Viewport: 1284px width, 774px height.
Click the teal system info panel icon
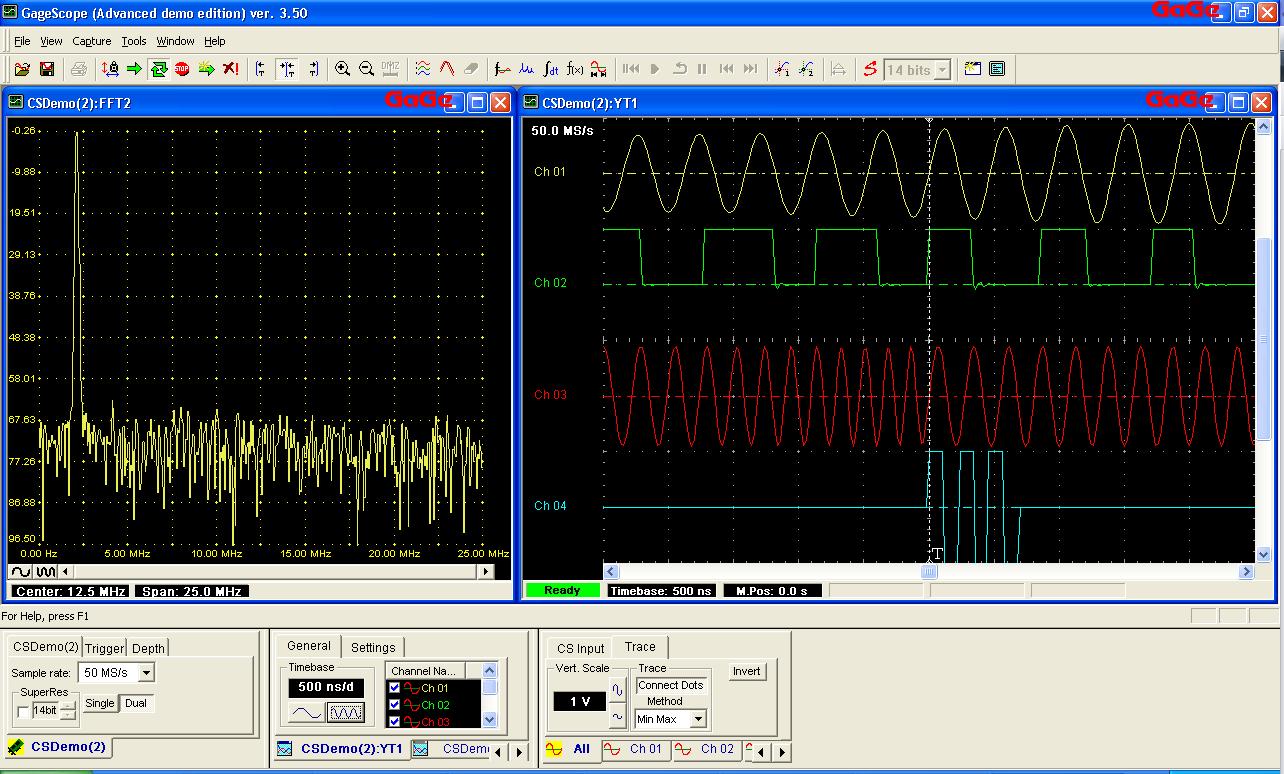tap(997, 69)
